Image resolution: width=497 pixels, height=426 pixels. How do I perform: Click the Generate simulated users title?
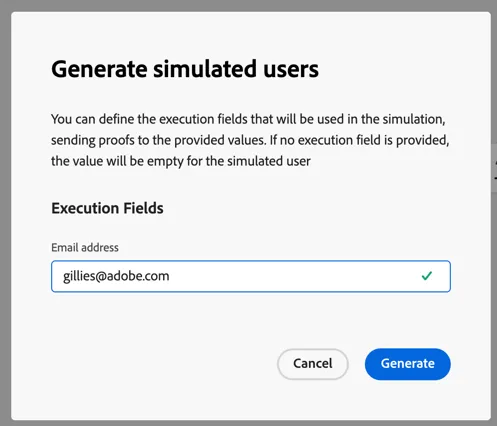185,69
